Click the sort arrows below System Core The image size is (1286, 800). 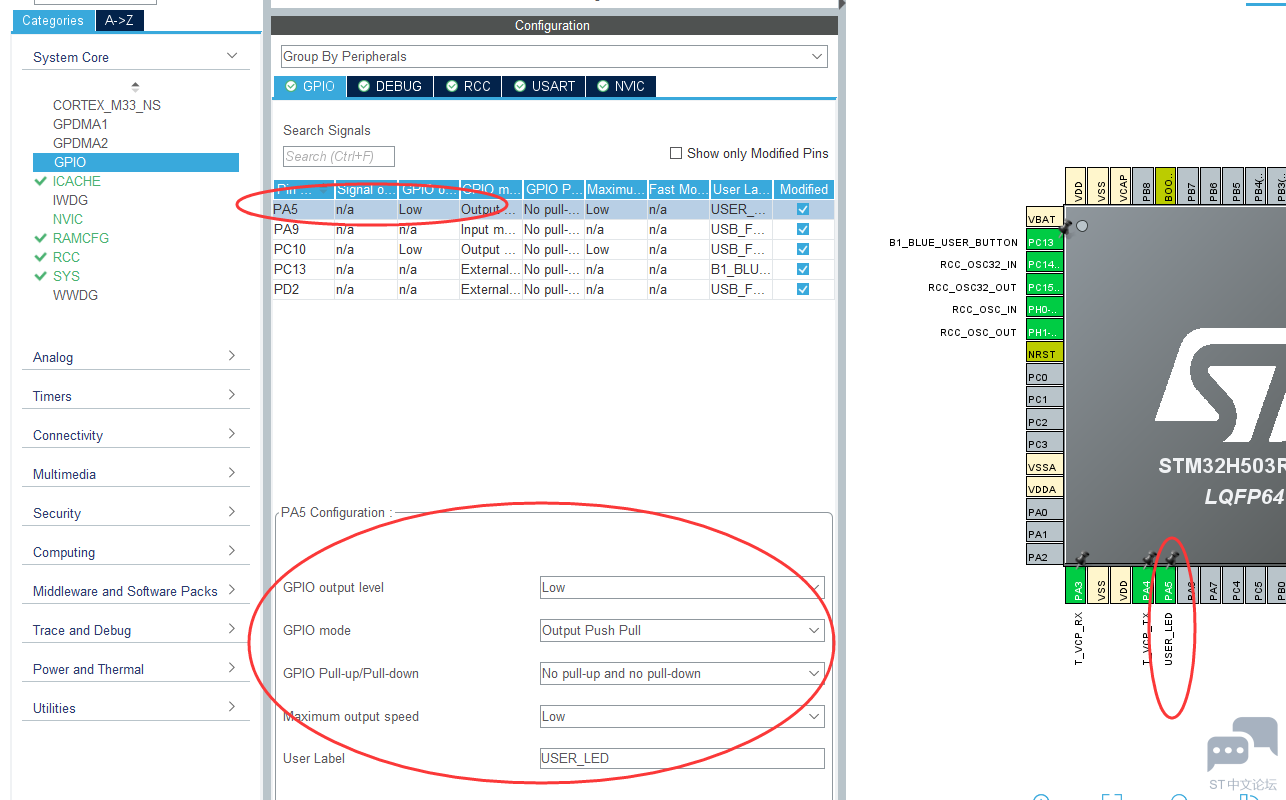pyautogui.click(x=135, y=87)
